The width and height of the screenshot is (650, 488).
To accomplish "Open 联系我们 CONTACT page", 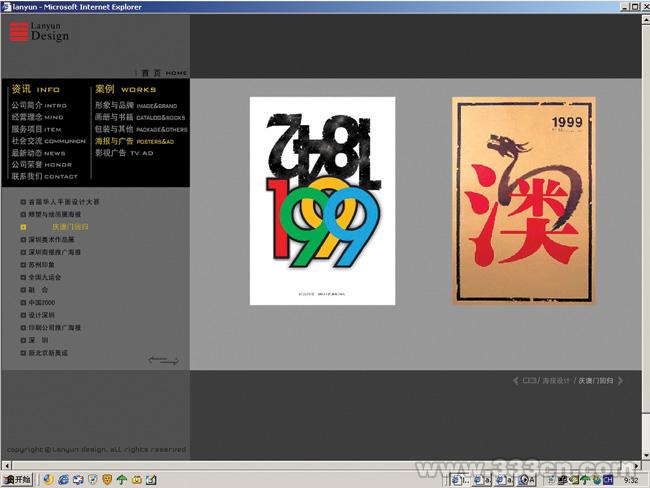I will 44,176.
